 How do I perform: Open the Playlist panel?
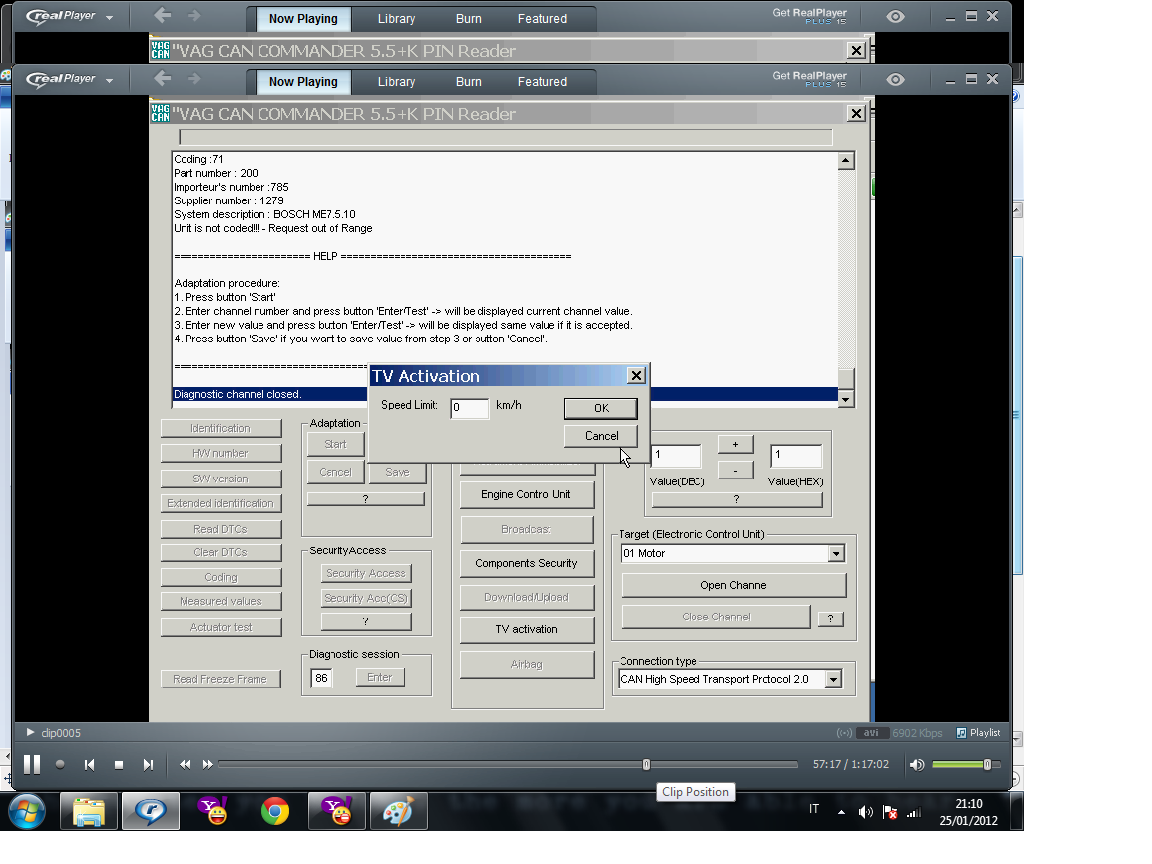coord(977,733)
